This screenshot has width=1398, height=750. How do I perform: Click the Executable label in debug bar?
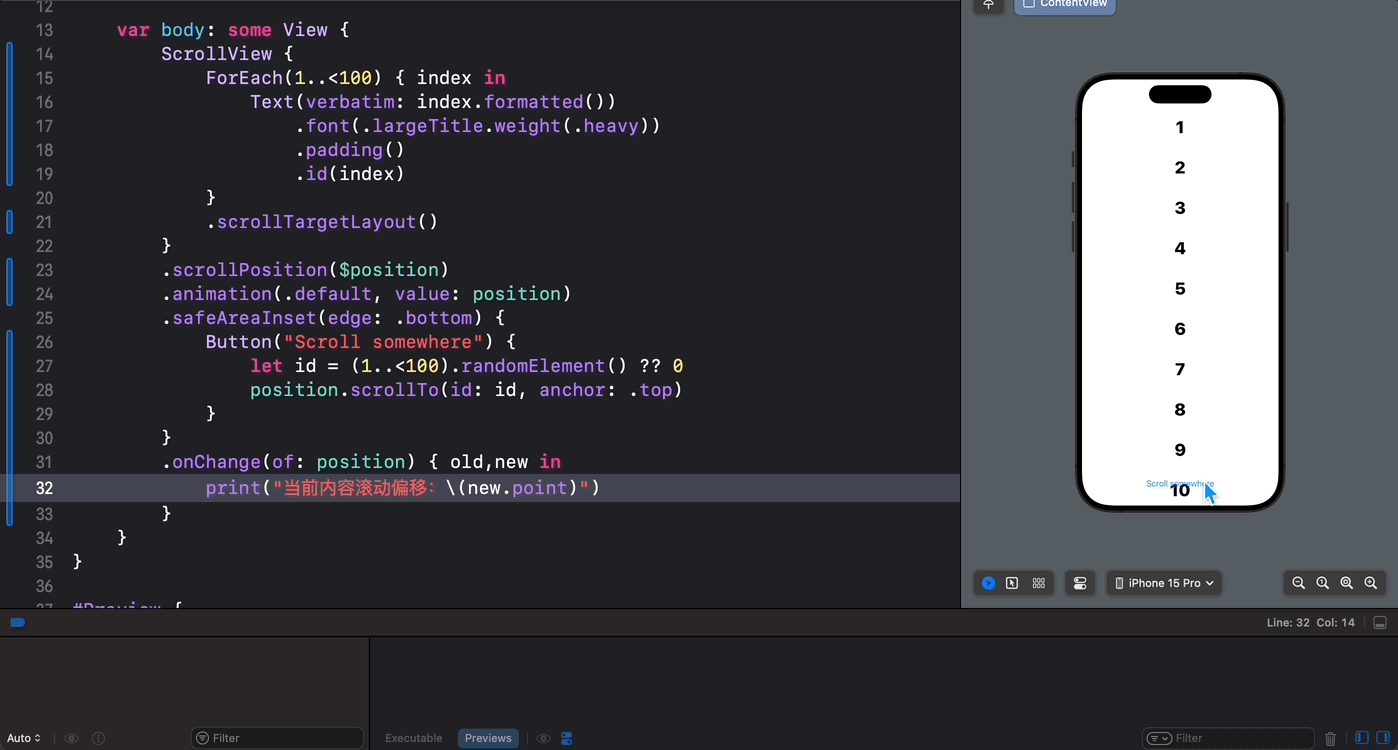pyautogui.click(x=413, y=738)
